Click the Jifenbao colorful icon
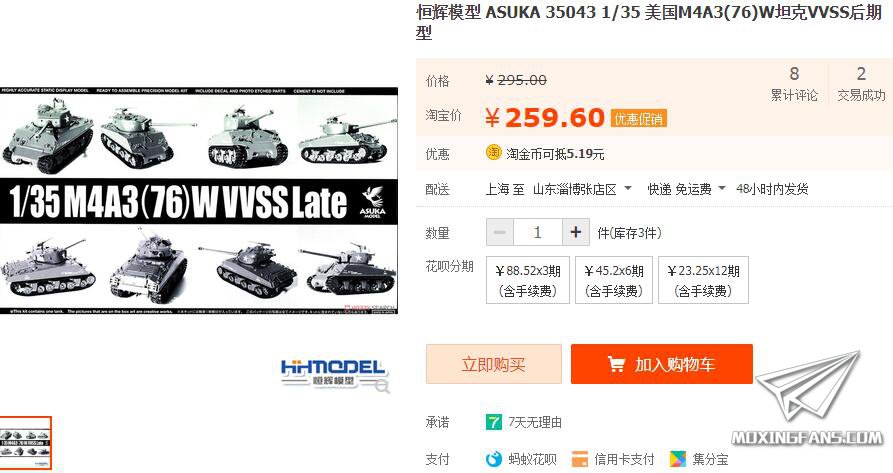This screenshot has width=893, height=473. point(678,459)
